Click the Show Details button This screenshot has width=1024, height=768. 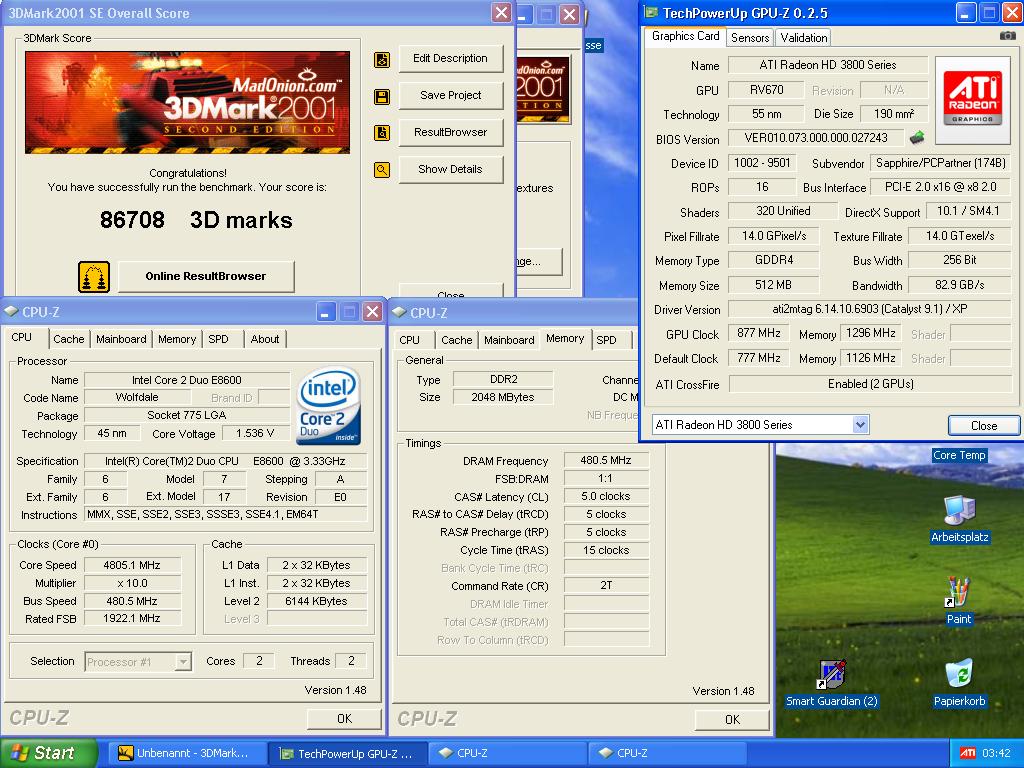[x=451, y=169]
